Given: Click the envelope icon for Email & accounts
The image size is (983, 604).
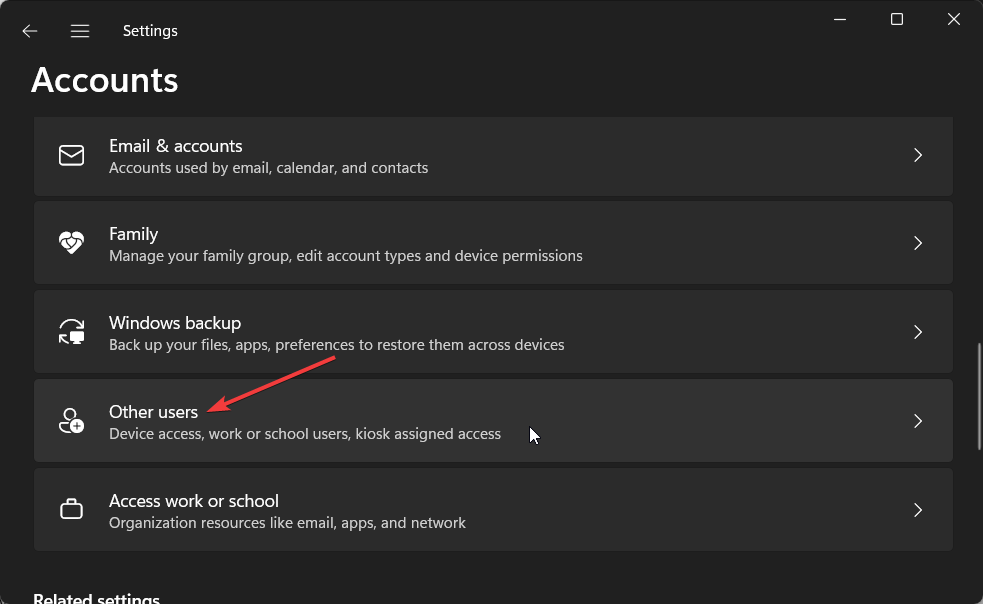Looking at the screenshot, I should click(71, 155).
